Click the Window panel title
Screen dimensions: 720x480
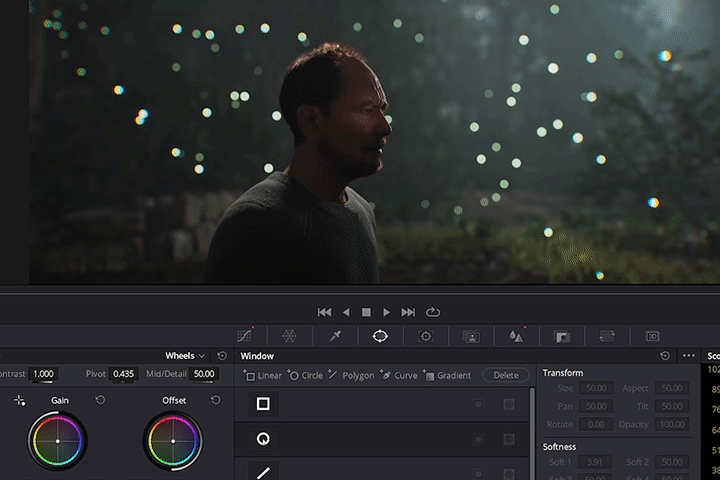click(257, 356)
